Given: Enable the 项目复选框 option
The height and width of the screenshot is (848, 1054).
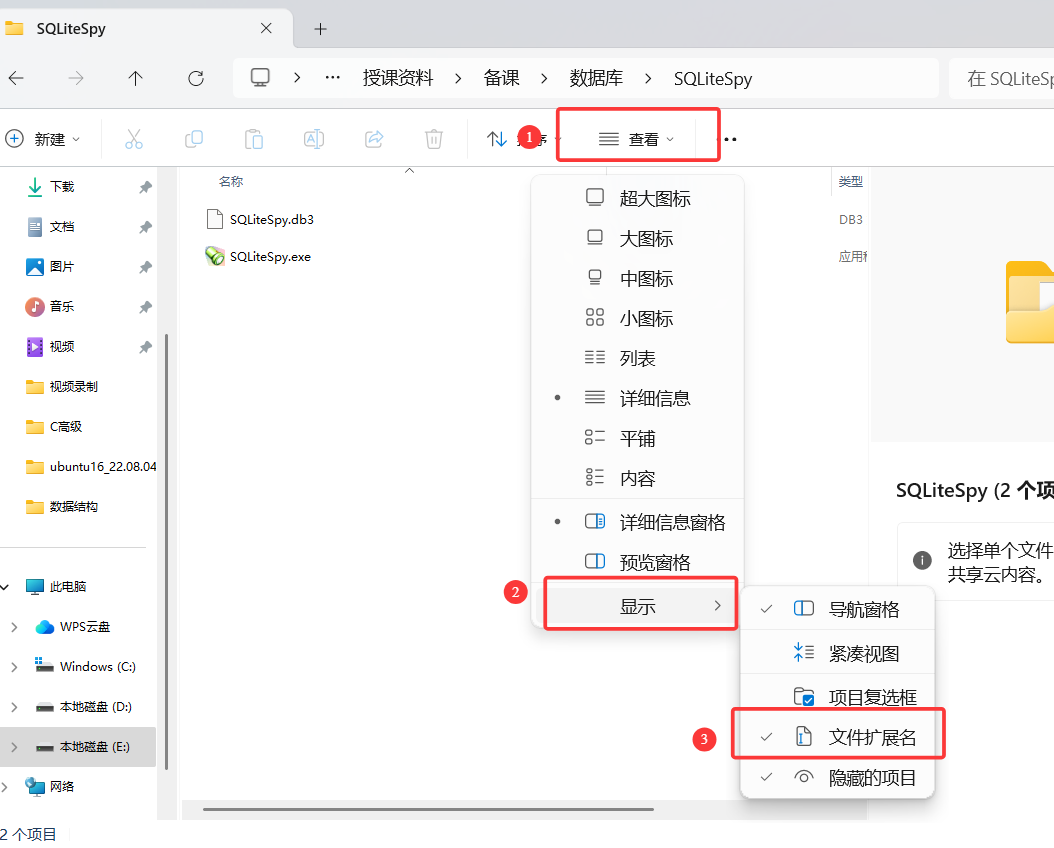Looking at the screenshot, I should [838, 697].
